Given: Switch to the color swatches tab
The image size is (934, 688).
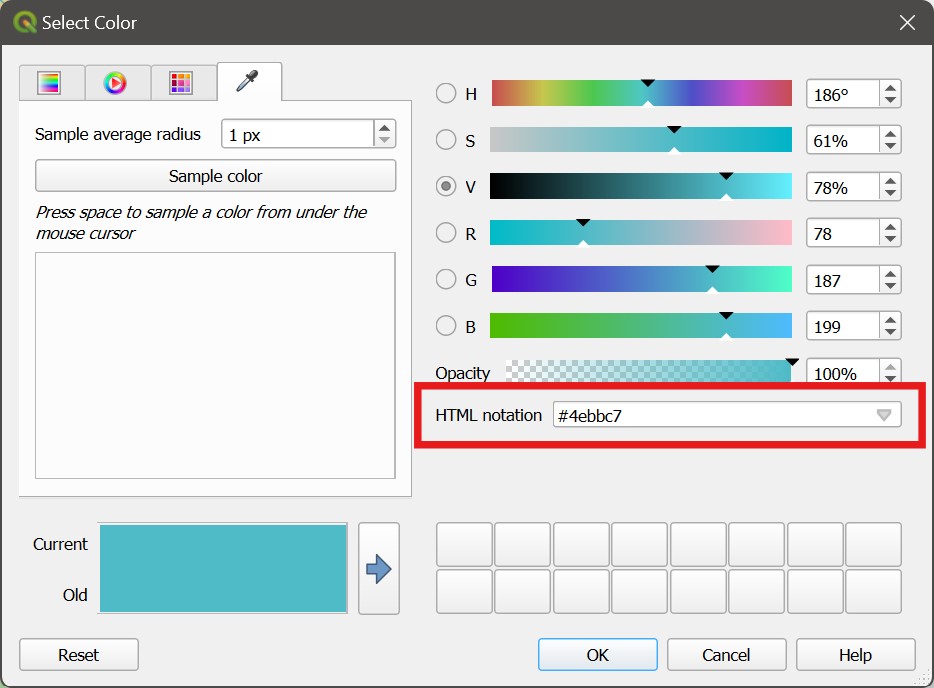Looking at the screenshot, I should (182, 83).
